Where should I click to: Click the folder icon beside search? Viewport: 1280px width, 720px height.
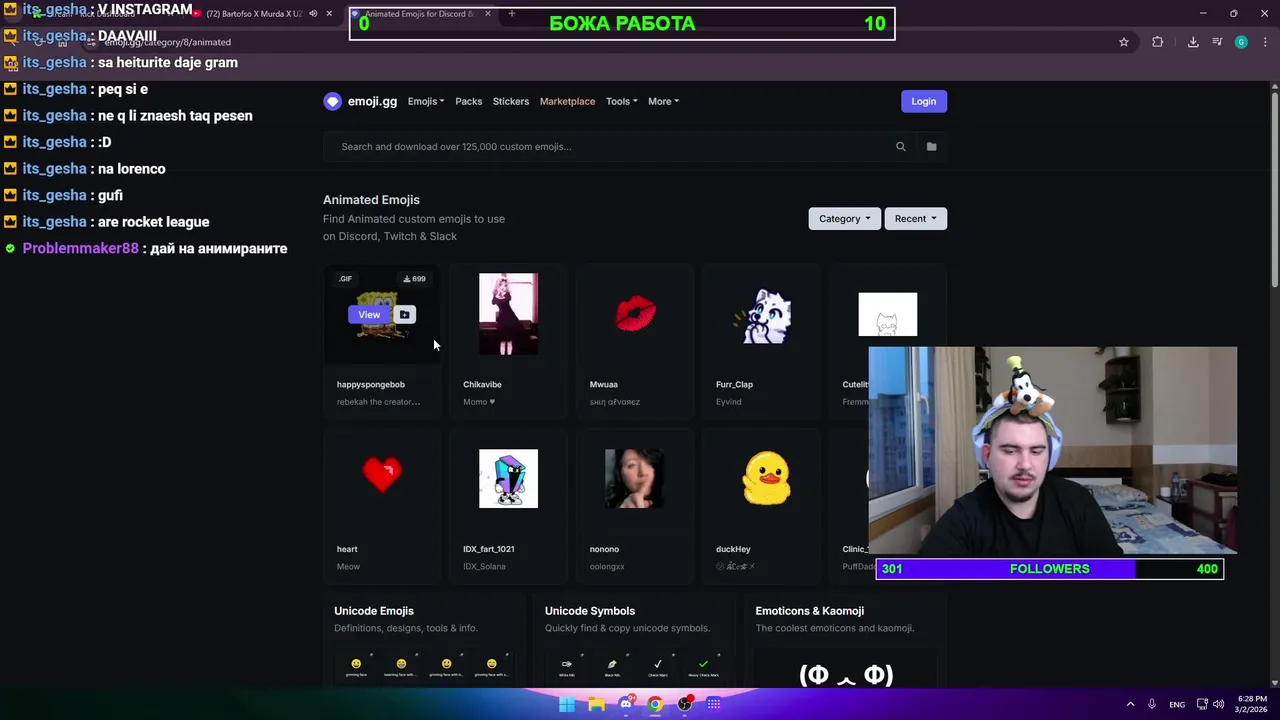931,146
